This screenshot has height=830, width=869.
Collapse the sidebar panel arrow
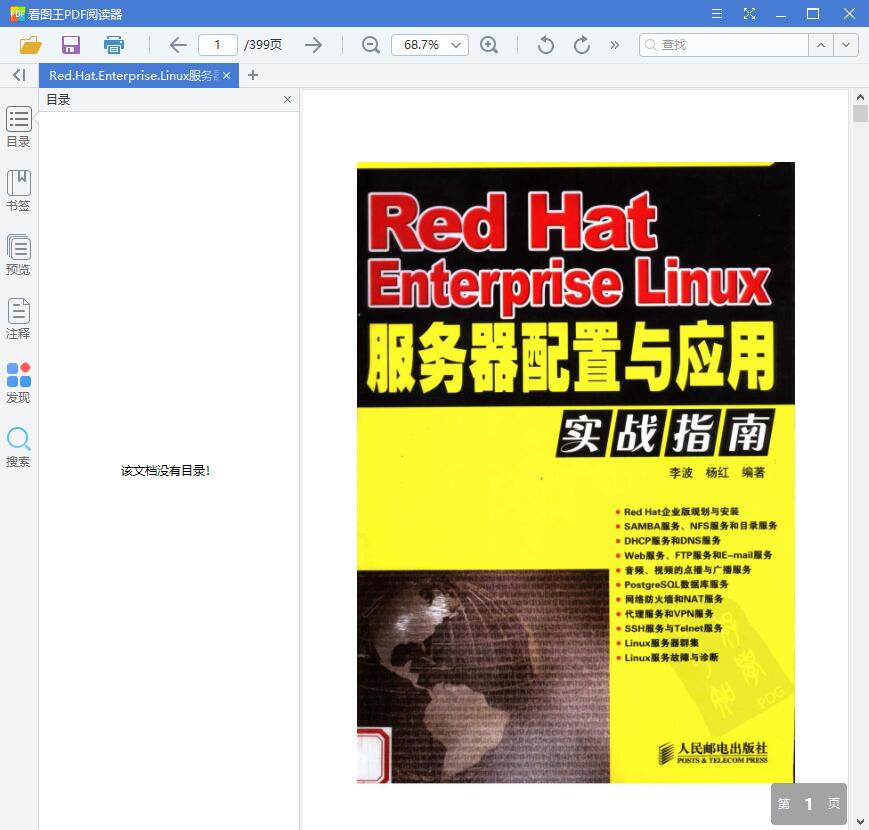click(19, 75)
